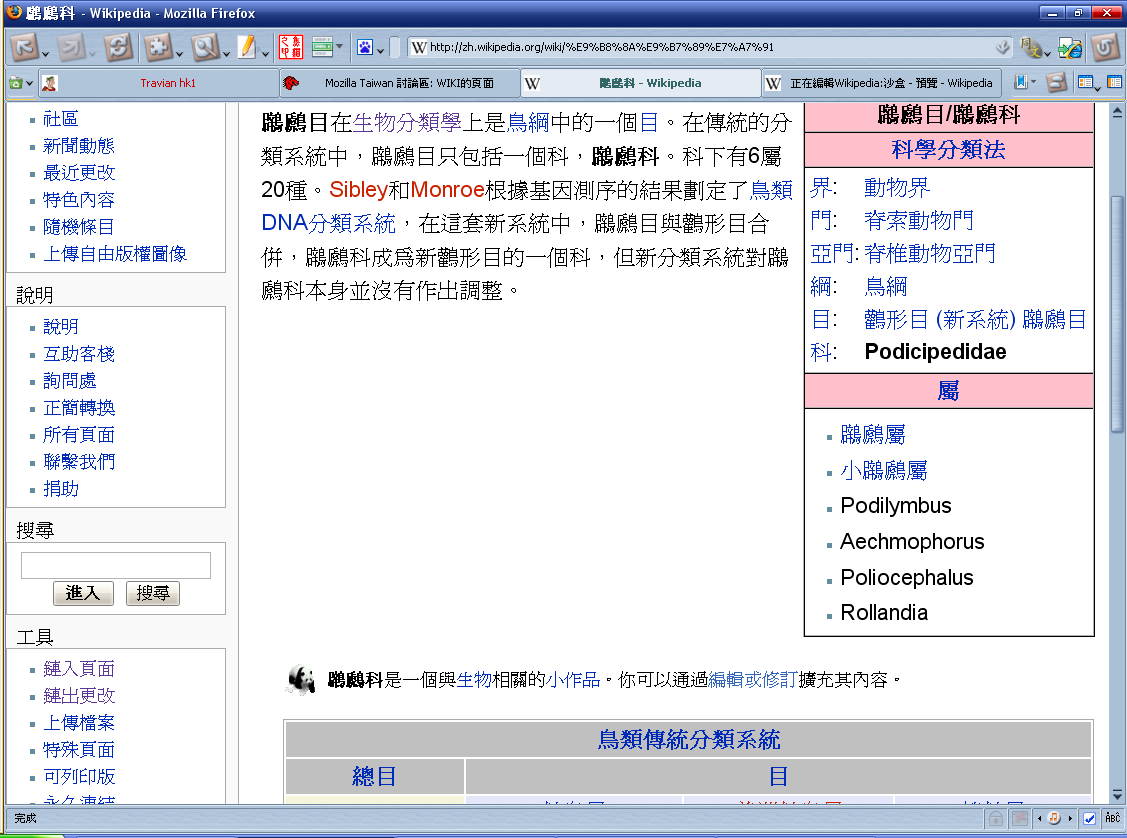
Task: Click the ABC spell check status icon
Action: [x=1112, y=818]
